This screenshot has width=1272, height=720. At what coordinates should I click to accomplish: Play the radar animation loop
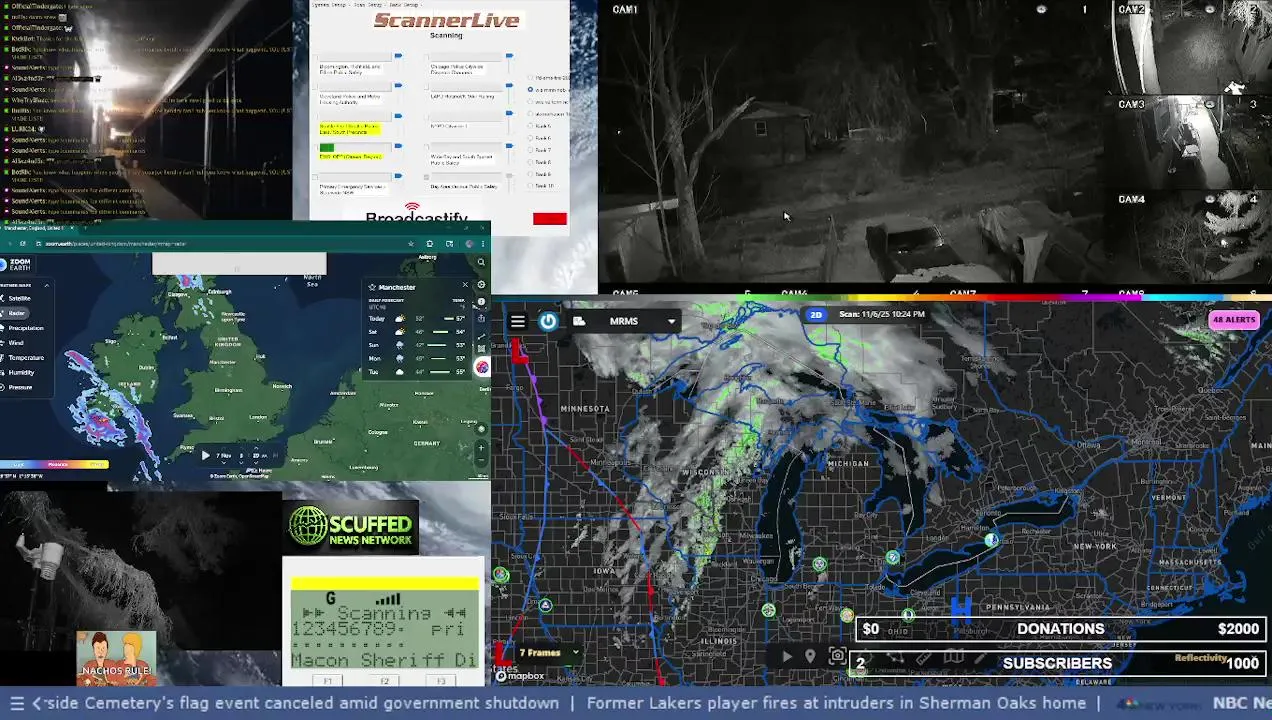pyautogui.click(x=787, y=656)
